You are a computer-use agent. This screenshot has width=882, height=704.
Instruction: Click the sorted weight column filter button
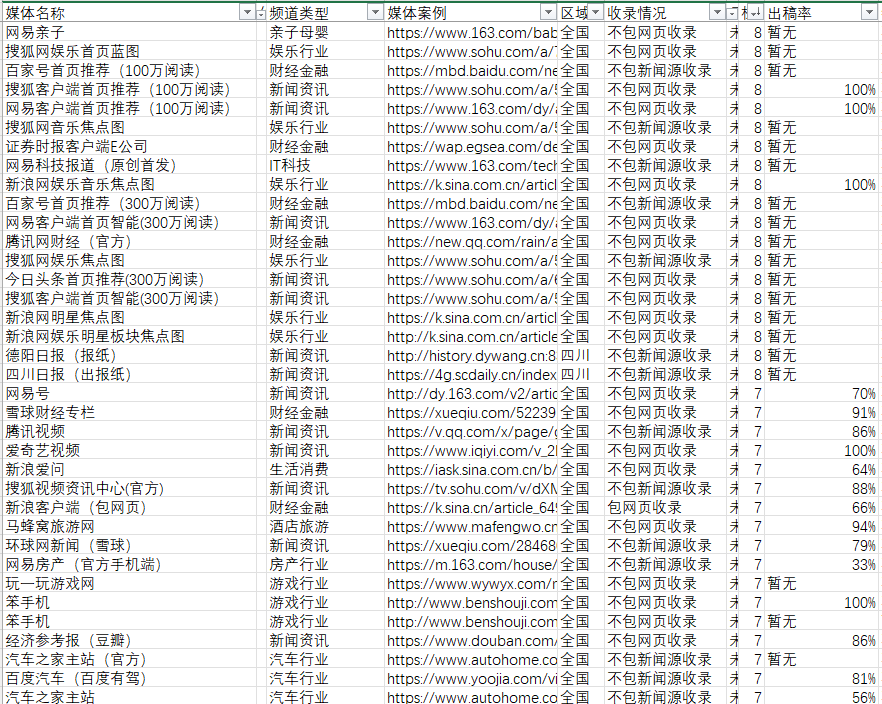(756, 12)
